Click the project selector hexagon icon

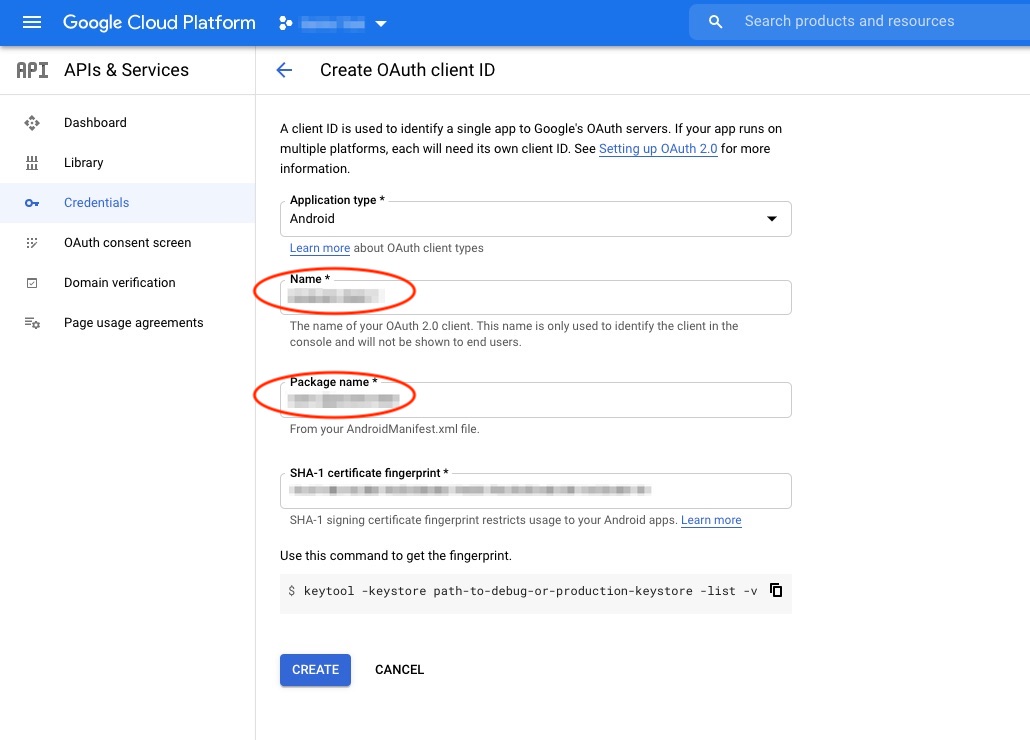point(285,23)
